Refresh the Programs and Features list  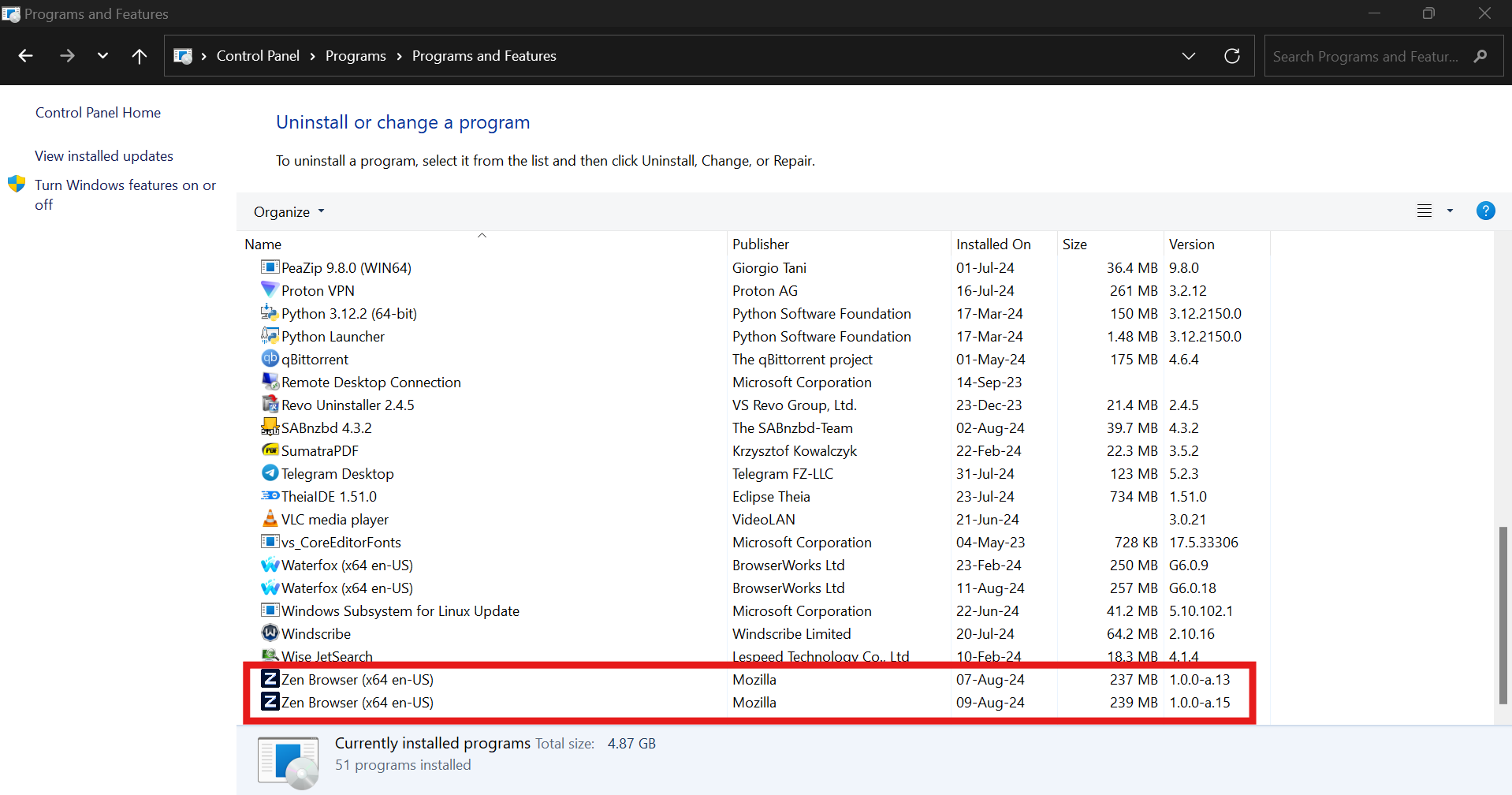(1231, 56)
